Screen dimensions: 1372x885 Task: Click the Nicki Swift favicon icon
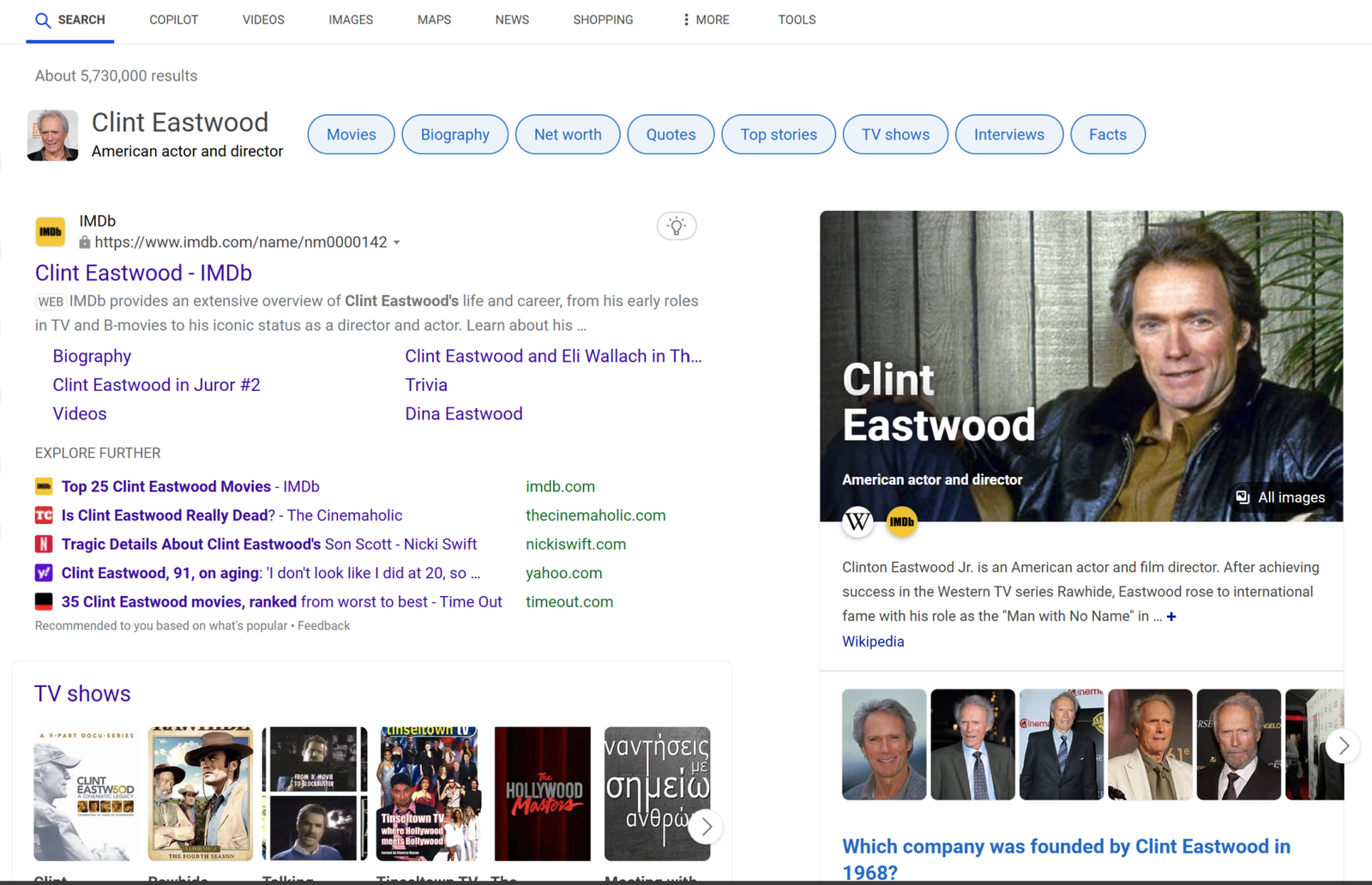(x=44, y=544)
